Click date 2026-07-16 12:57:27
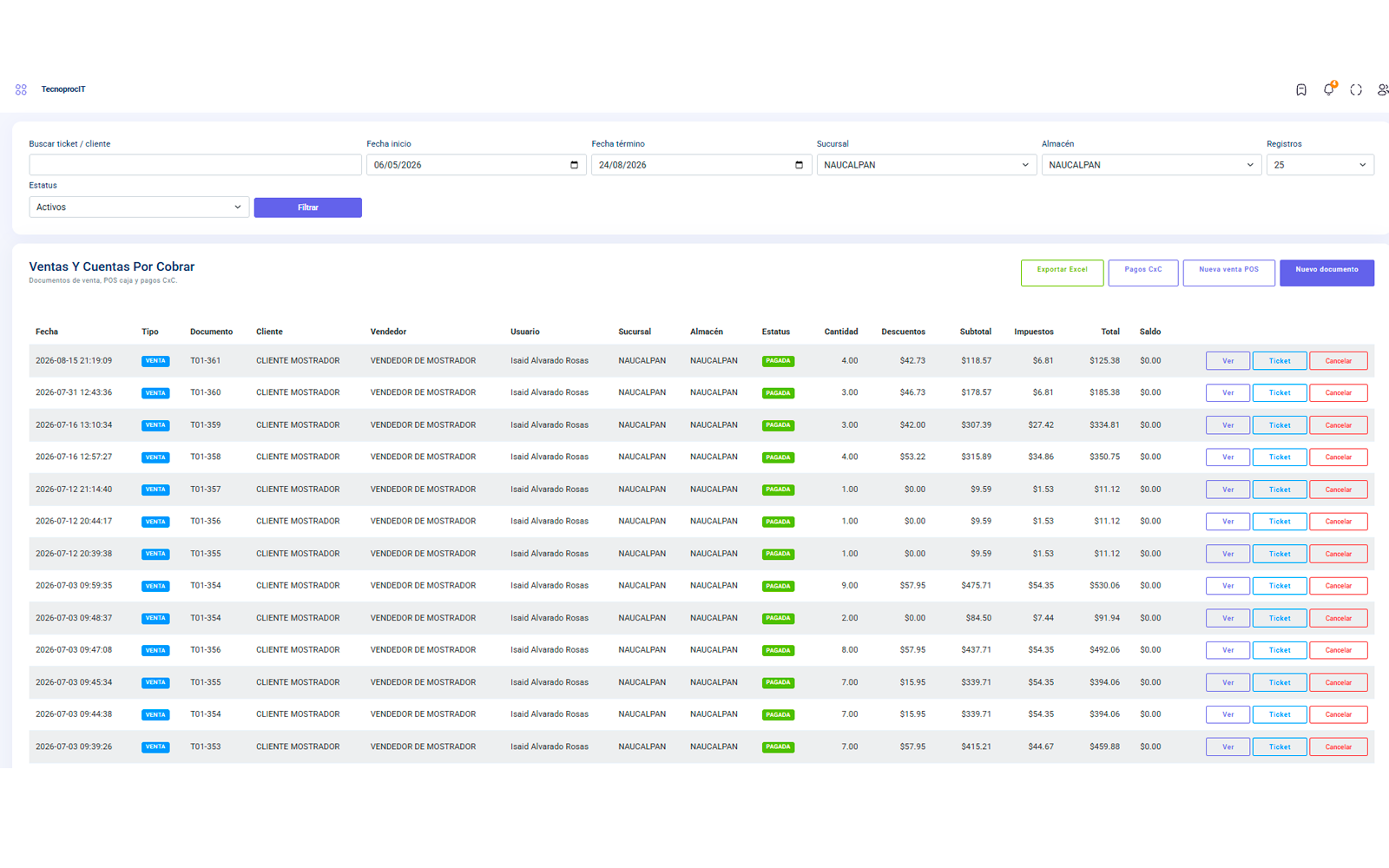The height and width of the screenshot is (868, 1389). pyautogui.click(x=74, y=457)
